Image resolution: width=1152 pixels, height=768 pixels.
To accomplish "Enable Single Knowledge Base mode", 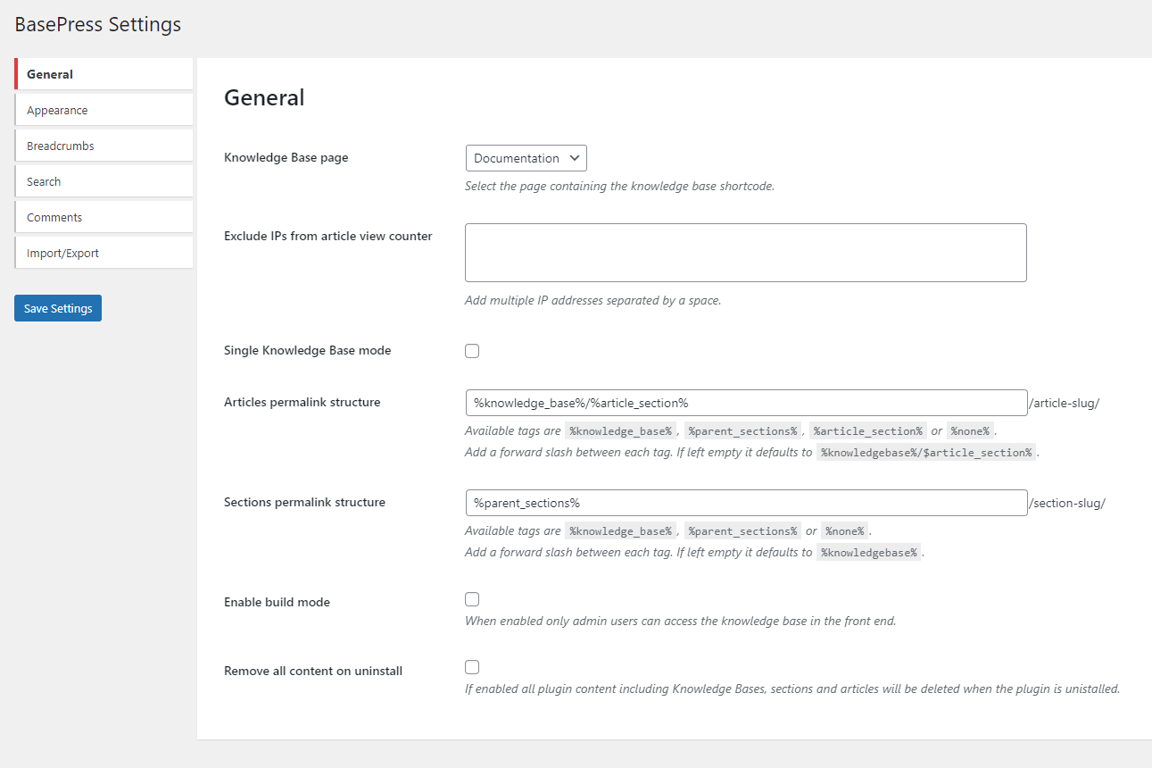I will (471, 350).
